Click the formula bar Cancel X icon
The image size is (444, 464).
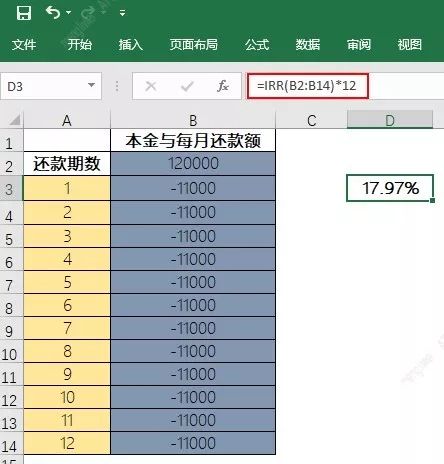coord(151,87)
